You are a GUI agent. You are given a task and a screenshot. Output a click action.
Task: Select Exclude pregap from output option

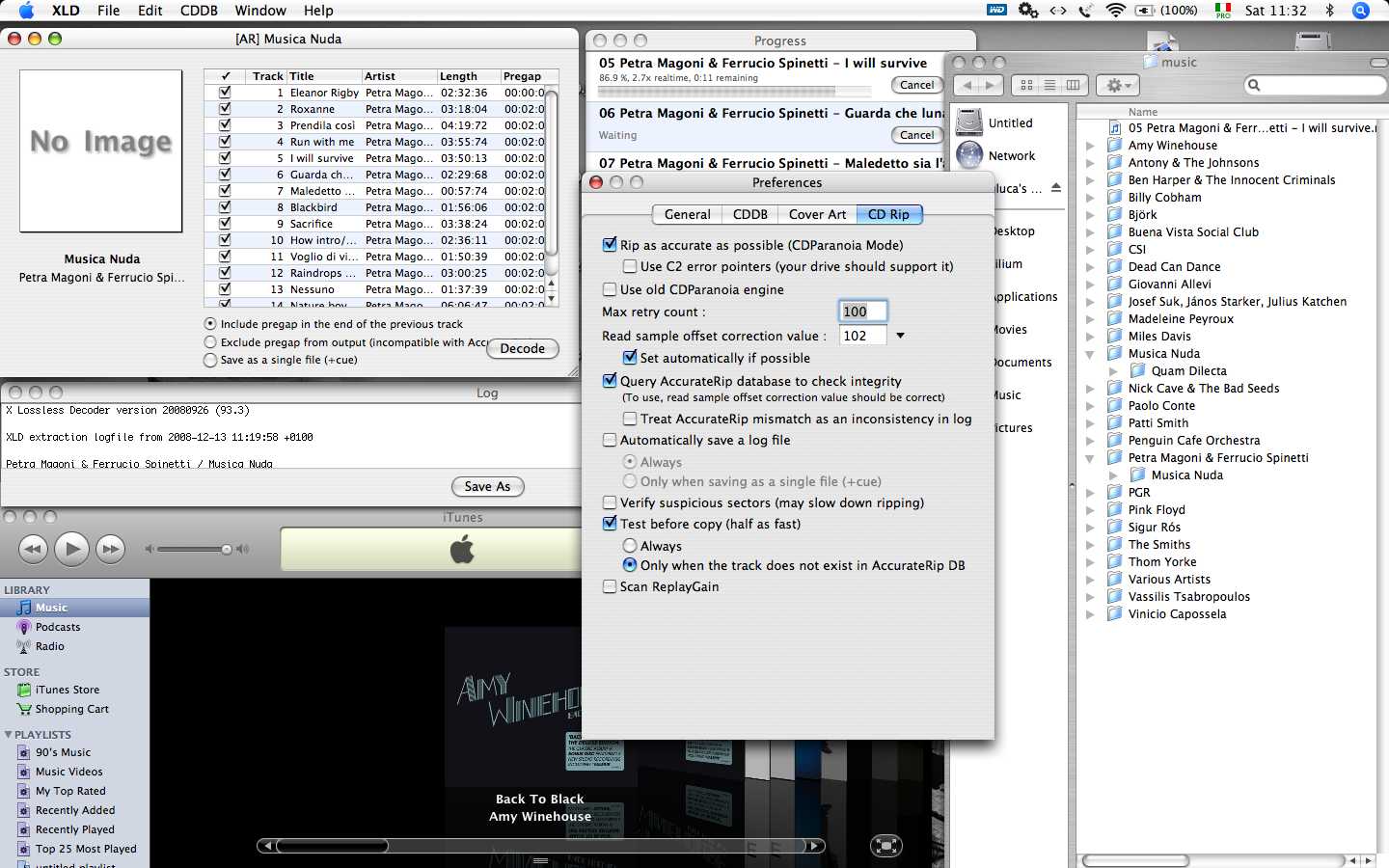point(210,342)
